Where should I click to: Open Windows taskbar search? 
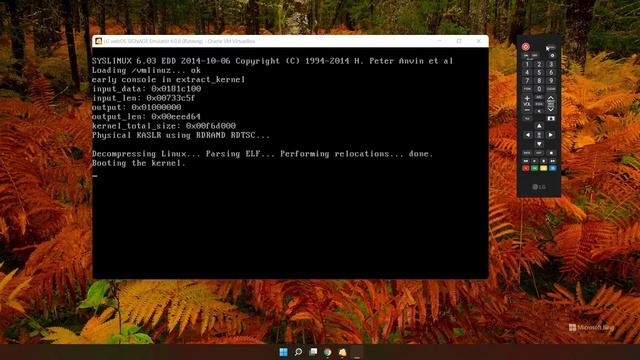pos(298,352)
